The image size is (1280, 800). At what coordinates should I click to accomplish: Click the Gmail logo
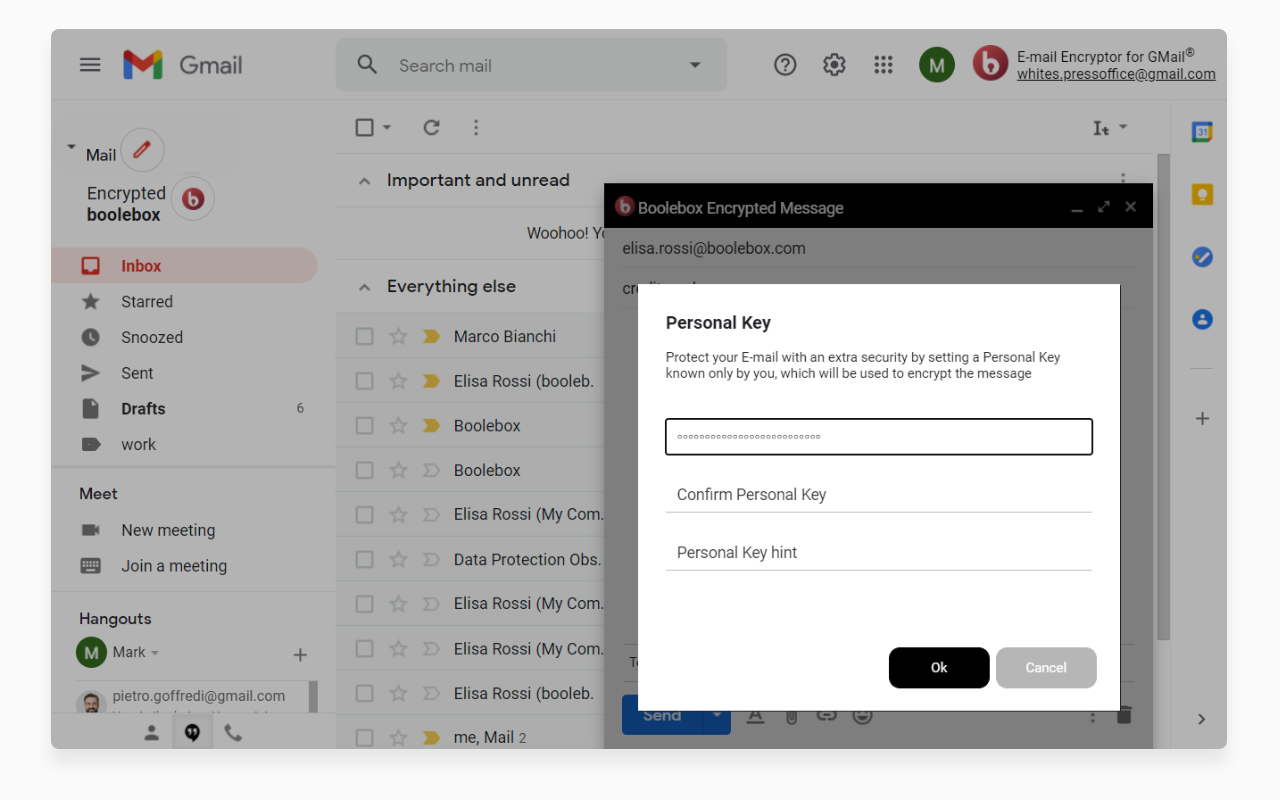[183, 65]
